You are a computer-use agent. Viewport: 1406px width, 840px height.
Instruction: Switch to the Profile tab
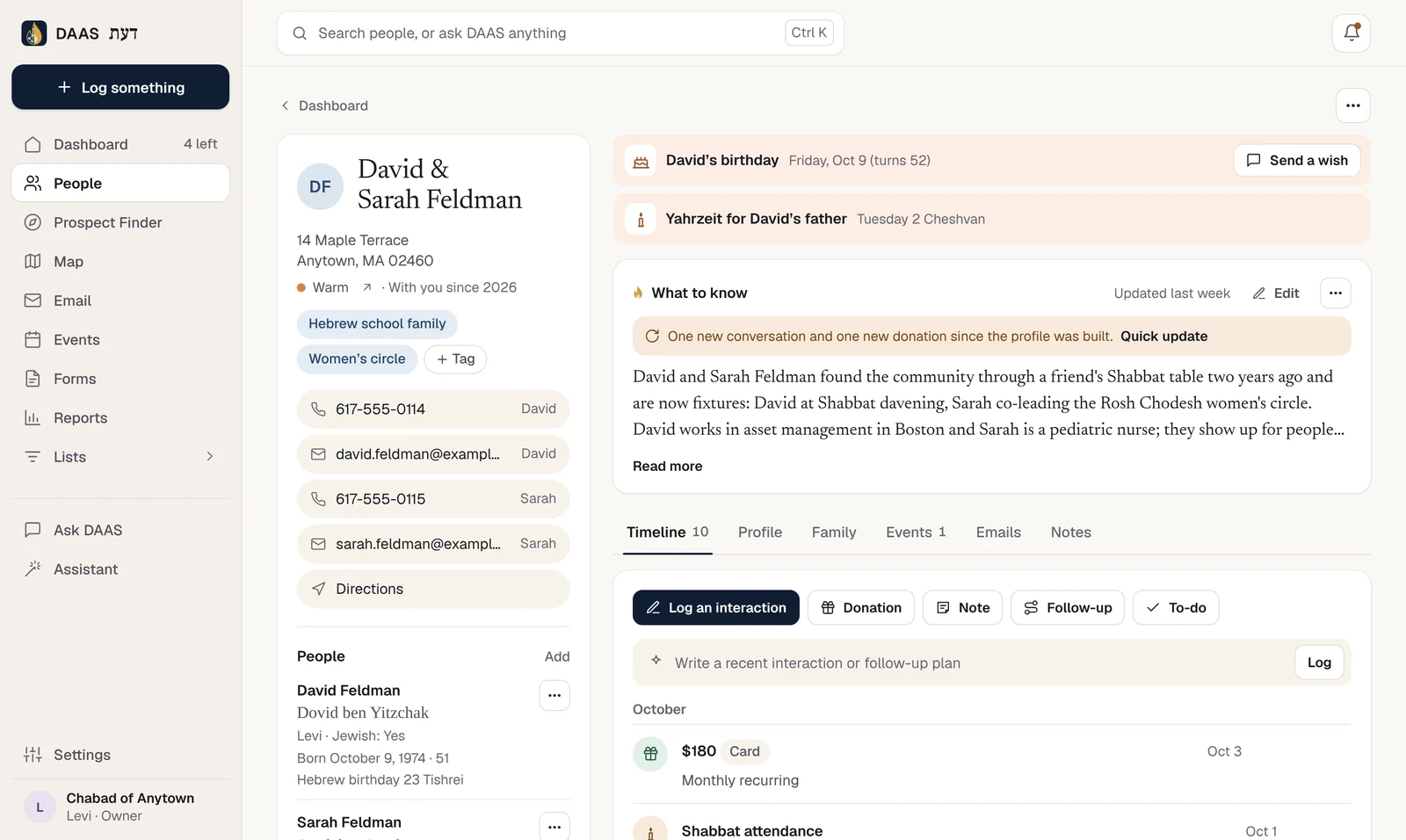click(x=759, y=532)
